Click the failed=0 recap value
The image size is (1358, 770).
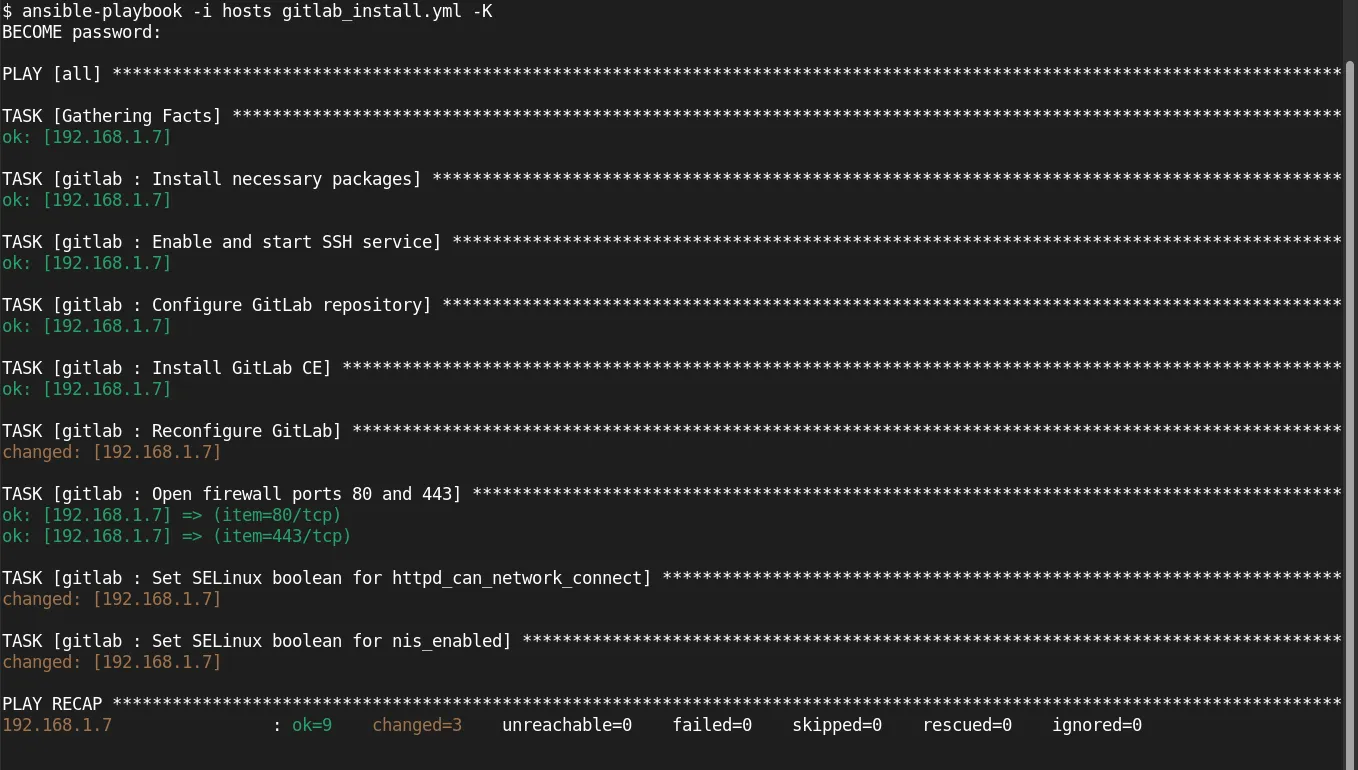(x=712, y=725)
